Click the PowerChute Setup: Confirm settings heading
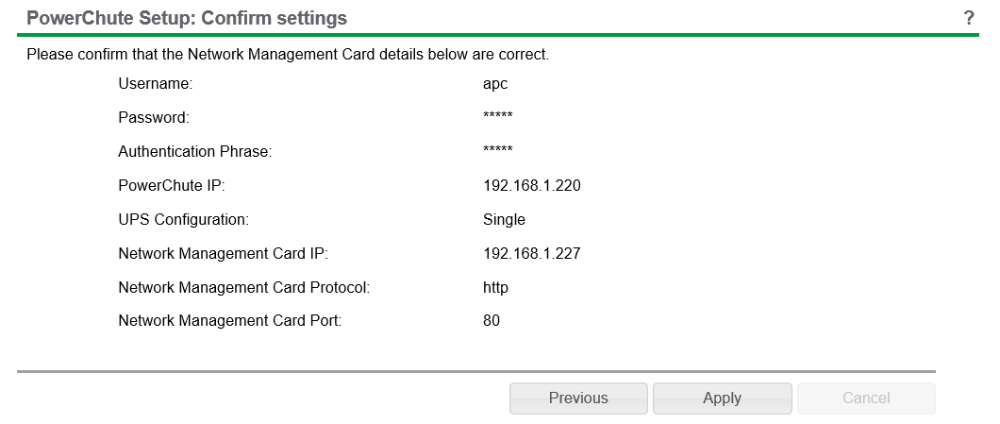1000x424 pixels. coord(187,18)
